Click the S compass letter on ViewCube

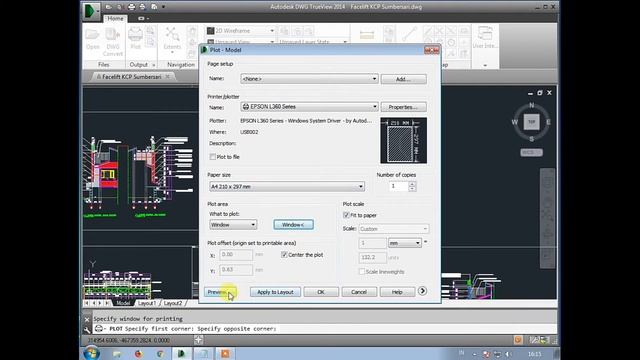531,139
